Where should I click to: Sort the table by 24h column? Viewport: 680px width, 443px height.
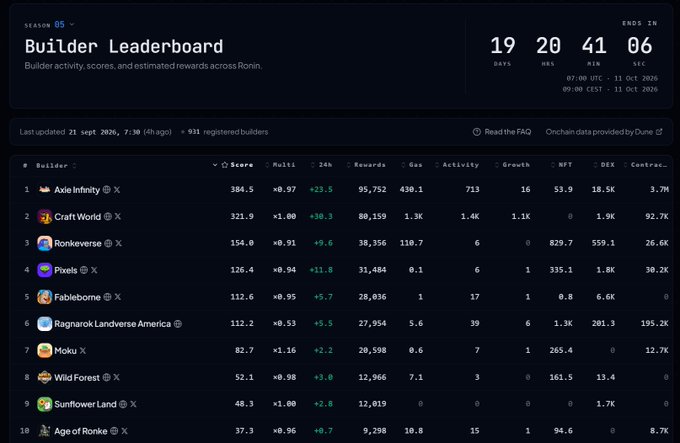pyautogui.click(x=322, y=165)
